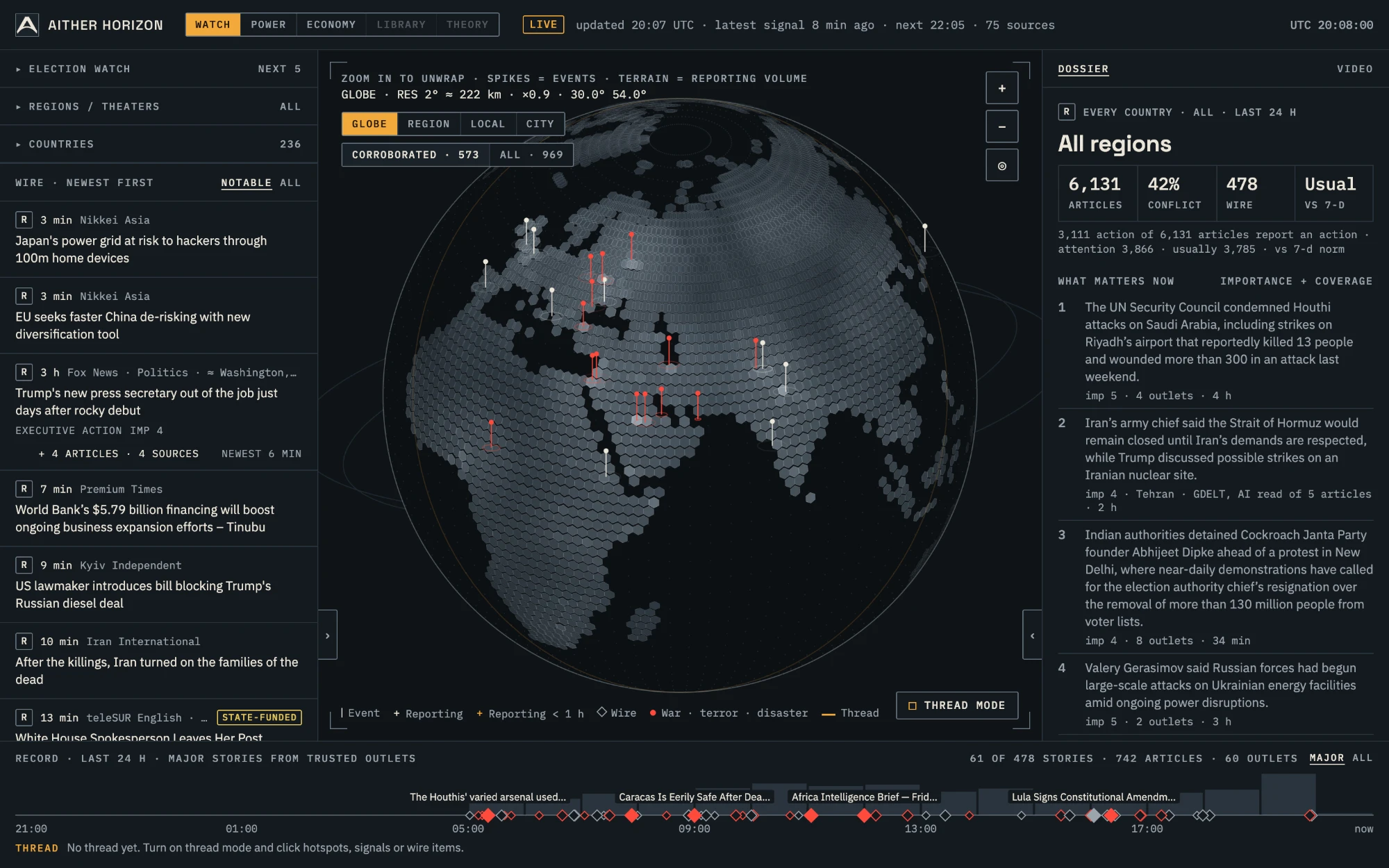
Task: Expand the Election Watch section
Action: (x=158, y=69)
